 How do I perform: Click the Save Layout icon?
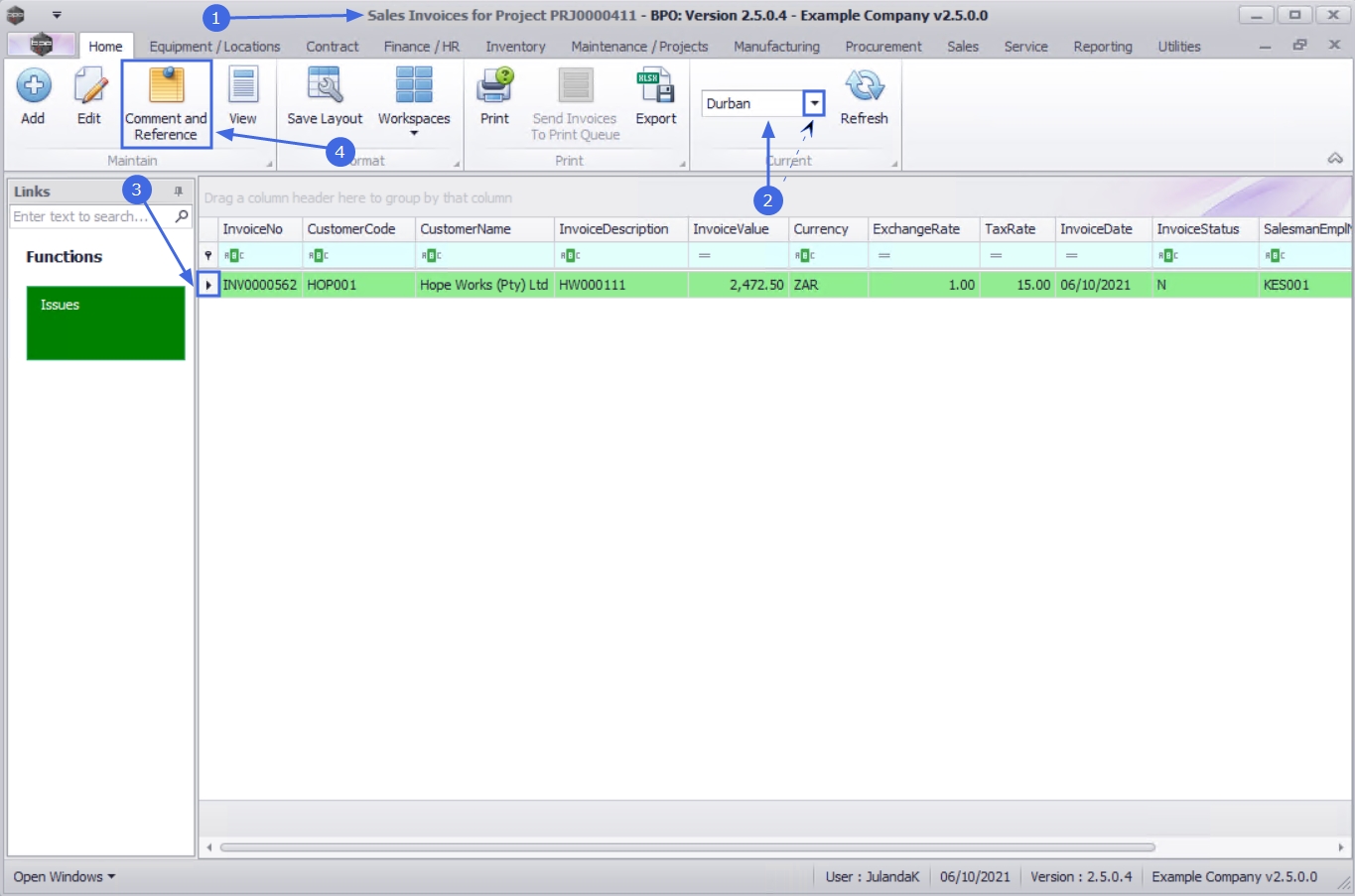pos(325,85)
